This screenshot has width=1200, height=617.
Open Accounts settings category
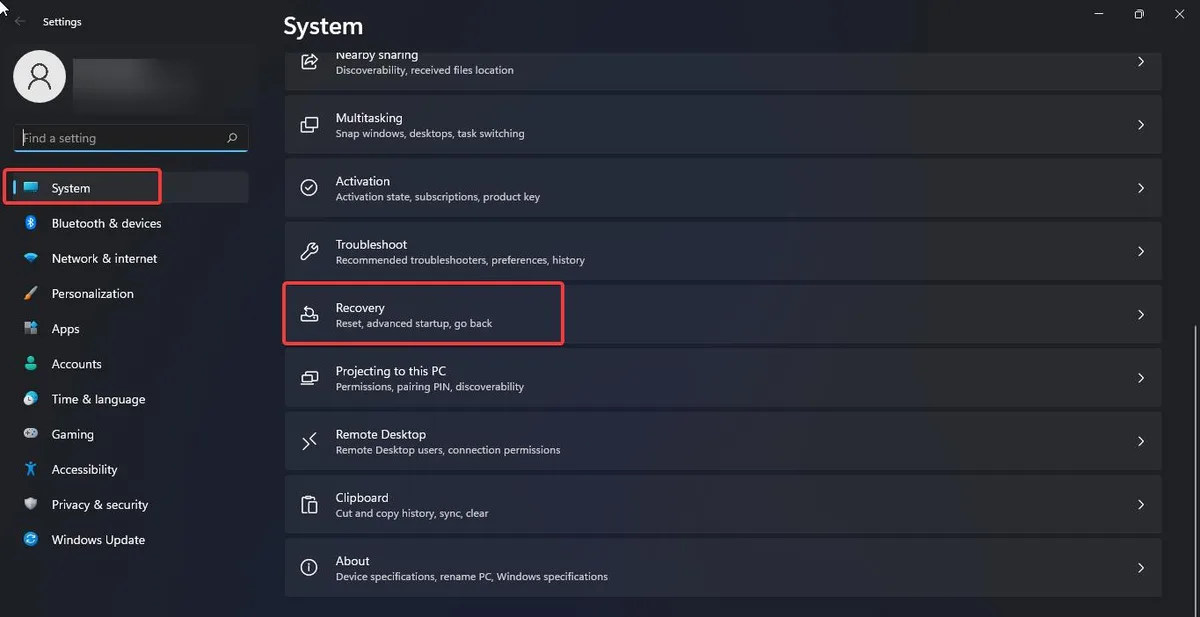coord(130,363)
